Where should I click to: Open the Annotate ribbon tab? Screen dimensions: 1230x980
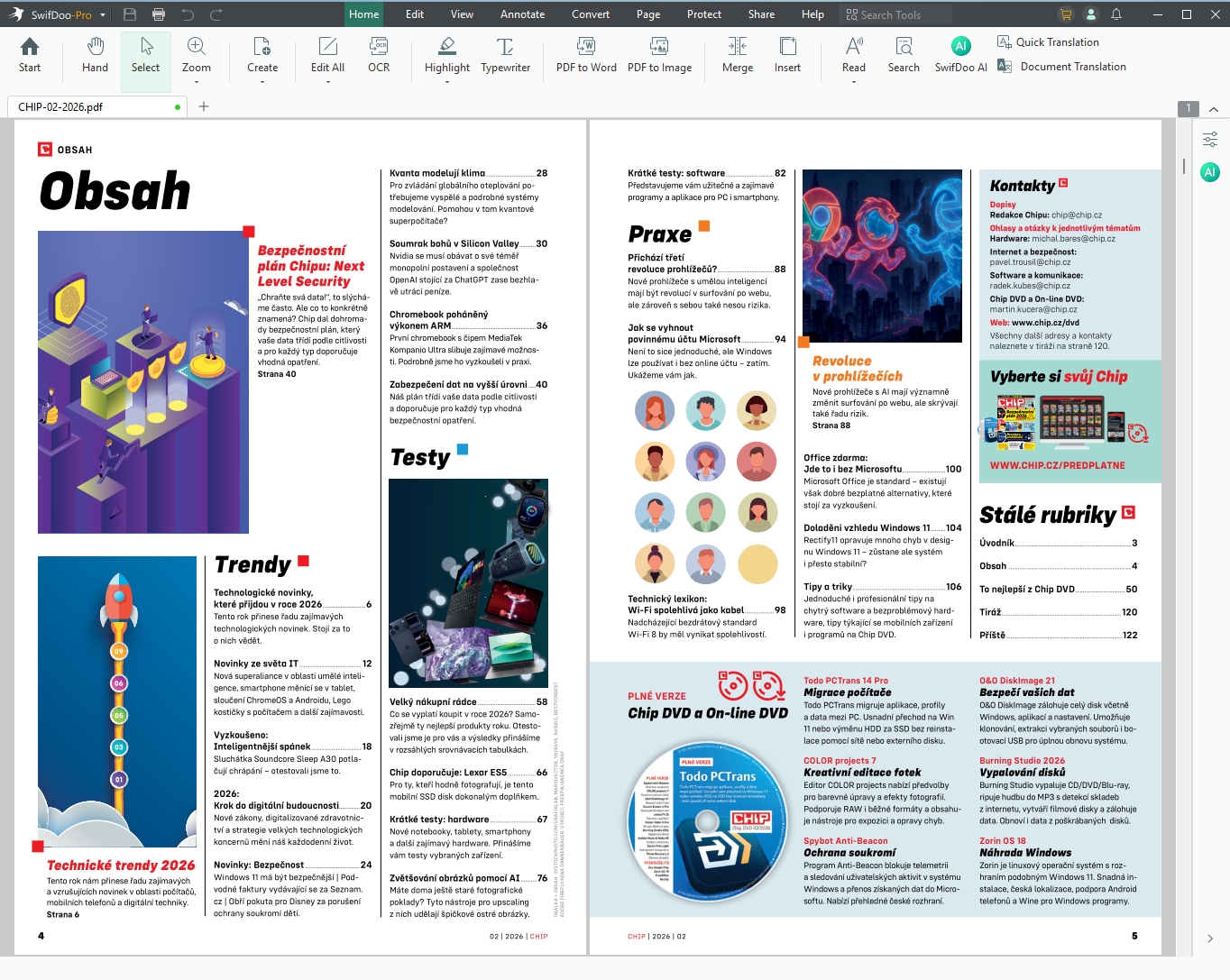[x=522, y=14]
